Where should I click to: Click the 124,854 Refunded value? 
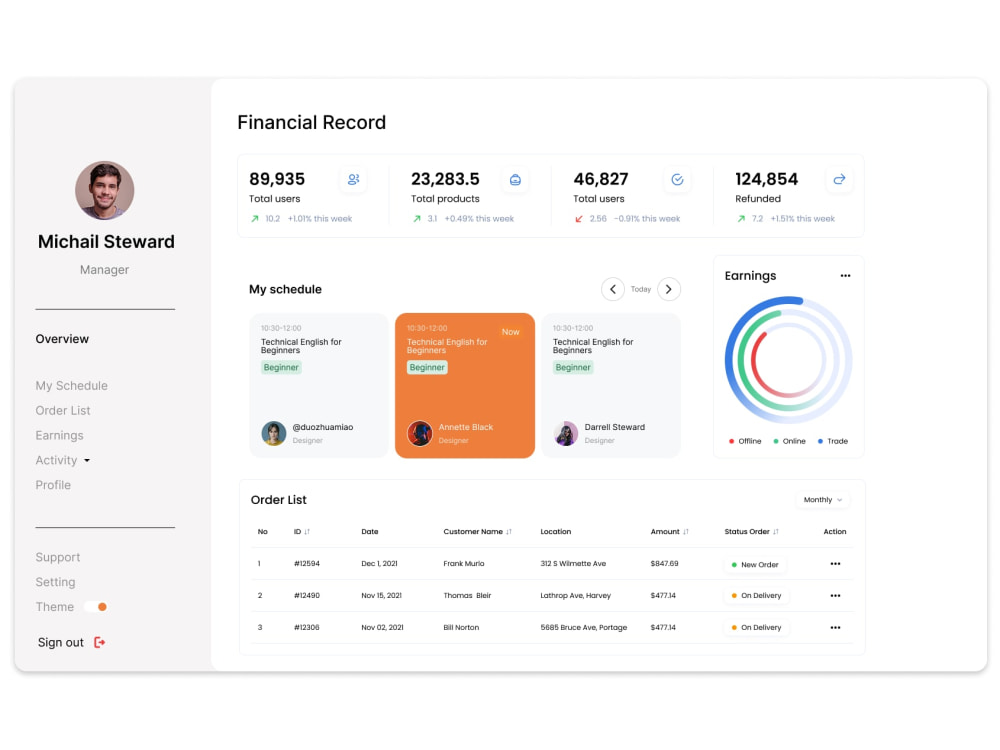[x=766, y=179]
